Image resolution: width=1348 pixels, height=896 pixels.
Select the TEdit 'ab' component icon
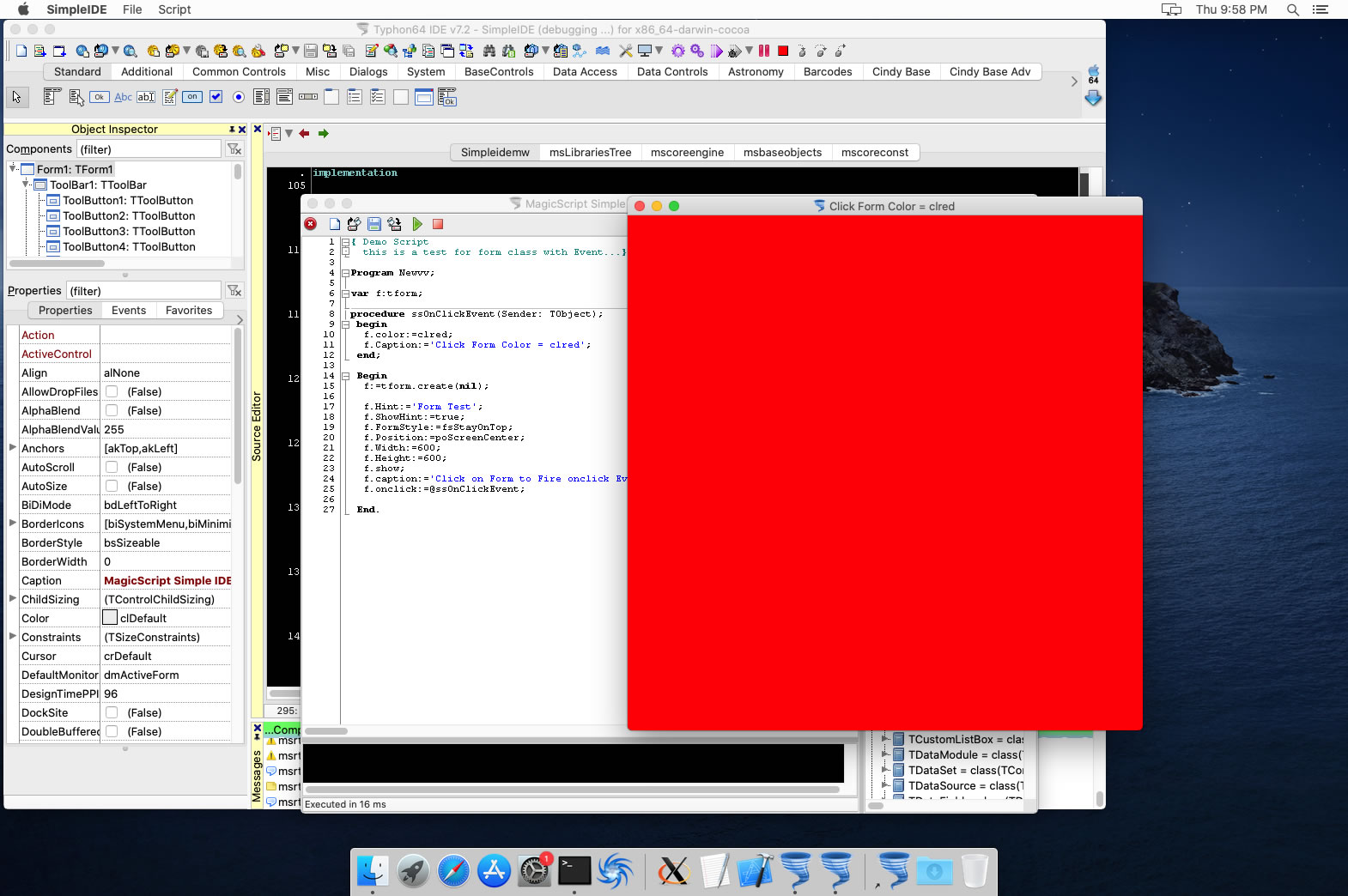(146, 97)
